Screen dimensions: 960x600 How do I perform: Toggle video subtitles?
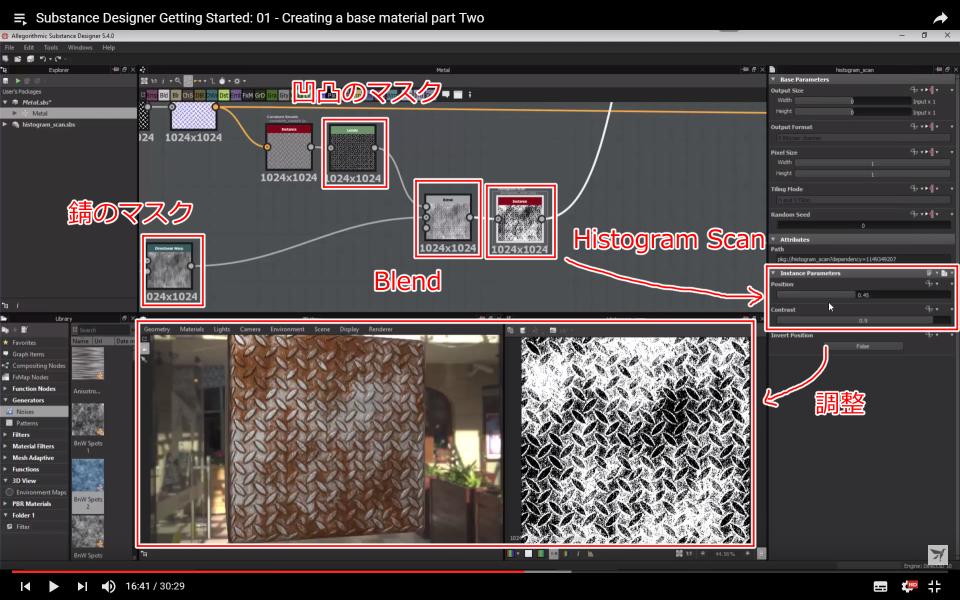click(x=880, y=587)
